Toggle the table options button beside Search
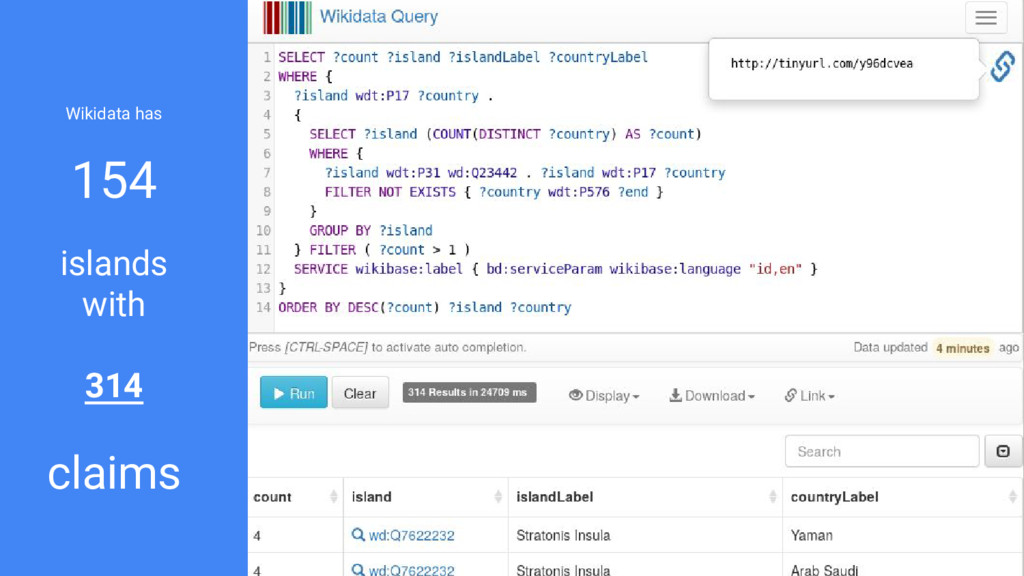This screenshot has height=576, width=1024. tap(1003, 451)
